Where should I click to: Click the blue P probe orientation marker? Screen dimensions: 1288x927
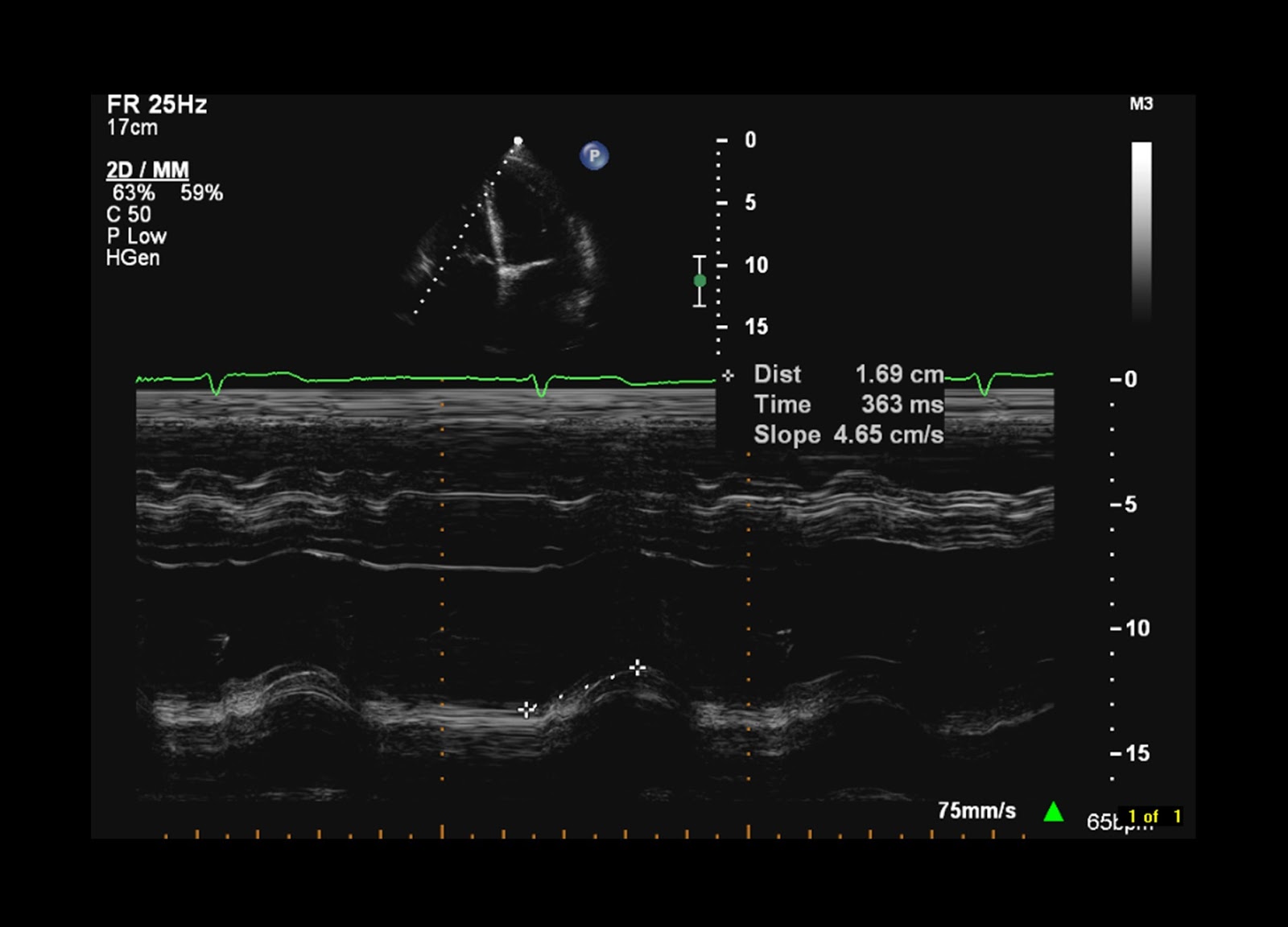594,155
